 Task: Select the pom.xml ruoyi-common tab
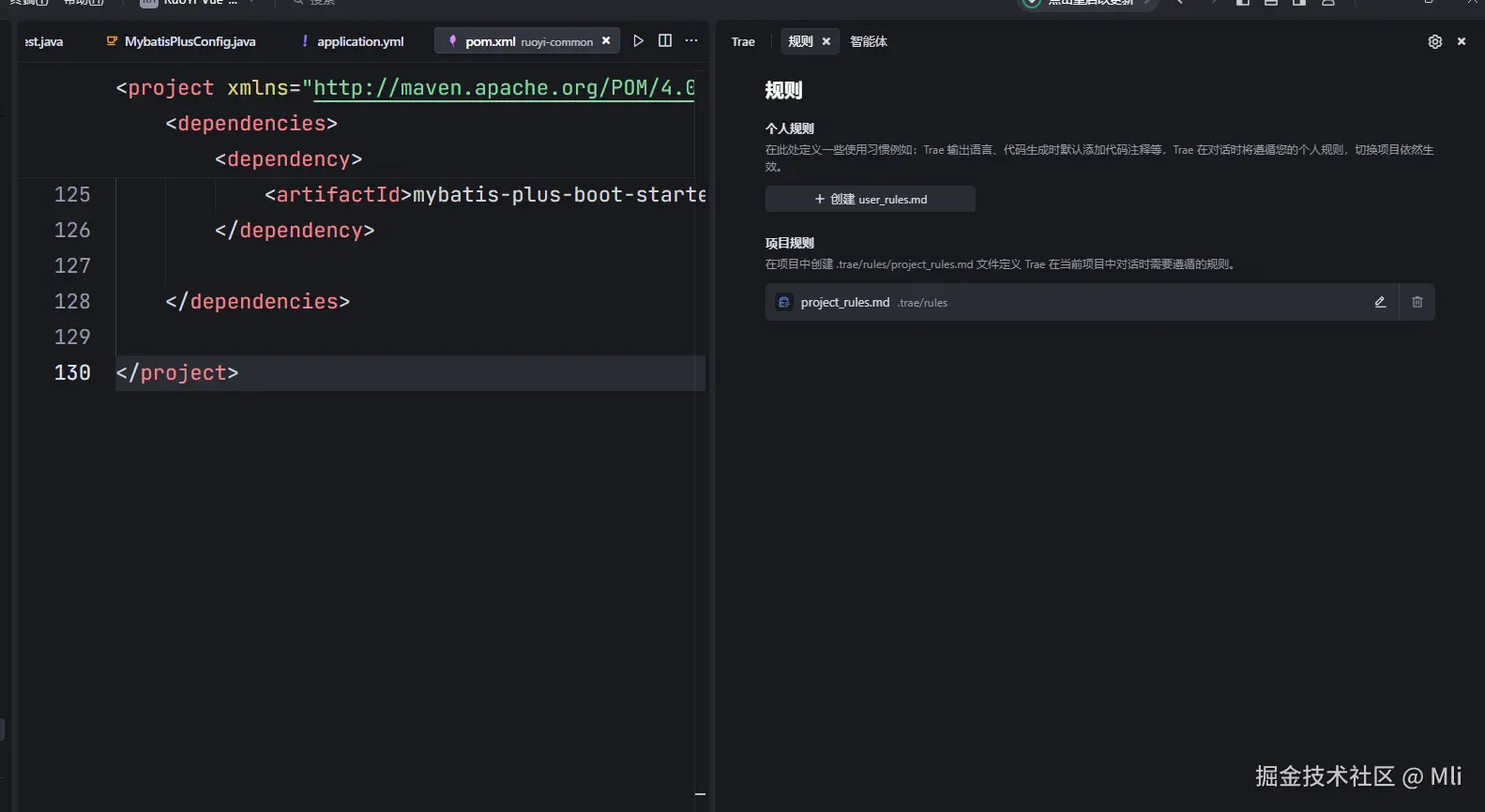point(526,41)
